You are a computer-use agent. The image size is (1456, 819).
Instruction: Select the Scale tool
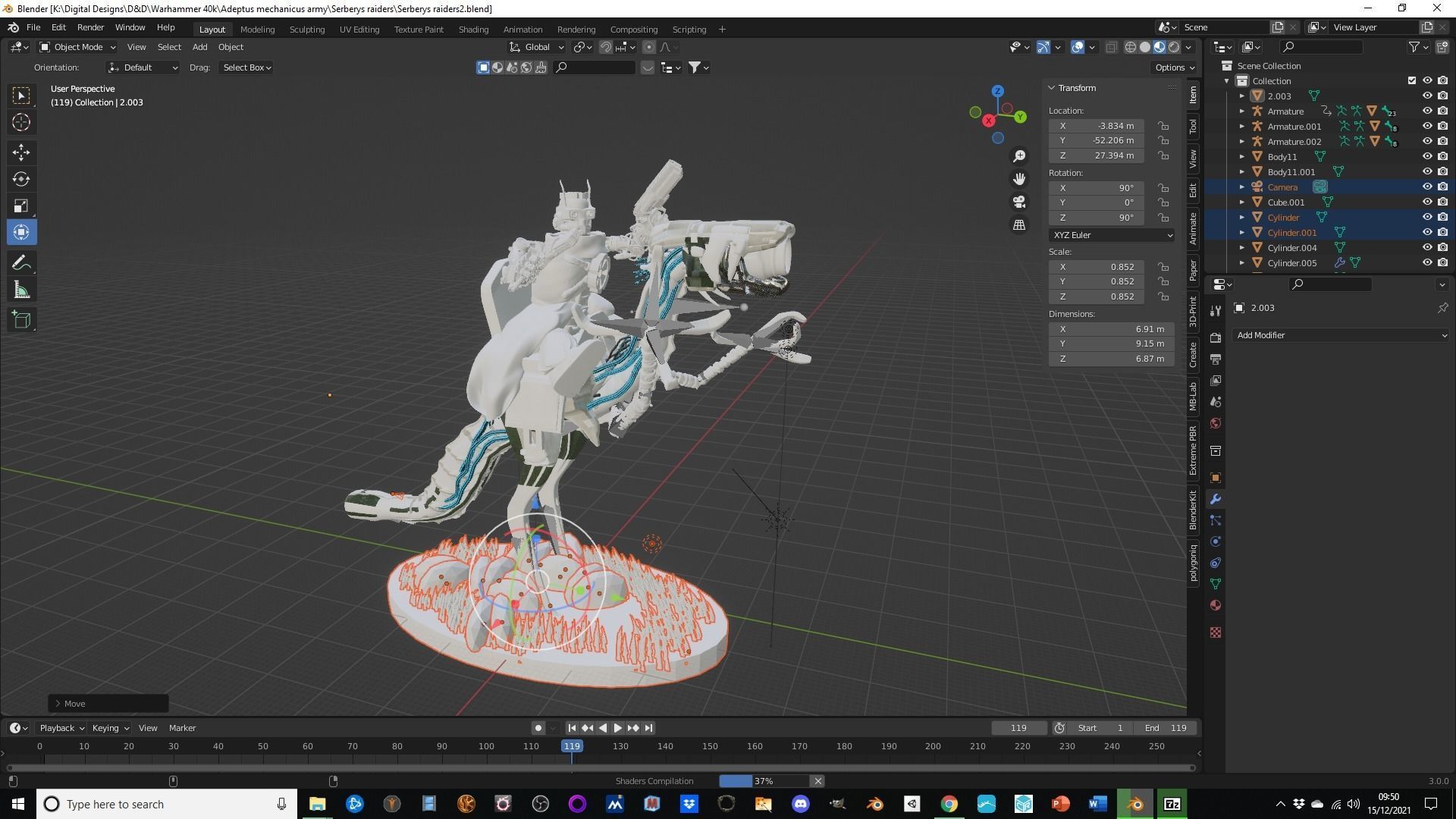21,206
